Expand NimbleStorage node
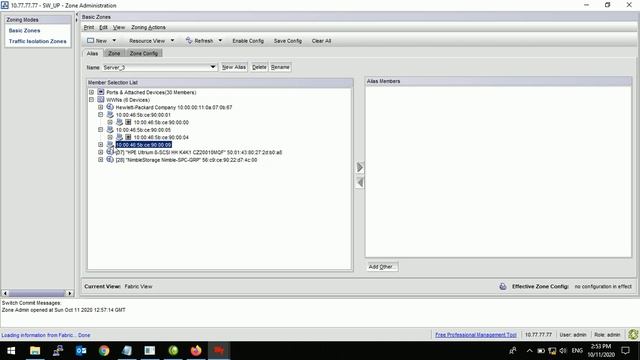Screen dimensions: 640x360 [x=100, y=160]
